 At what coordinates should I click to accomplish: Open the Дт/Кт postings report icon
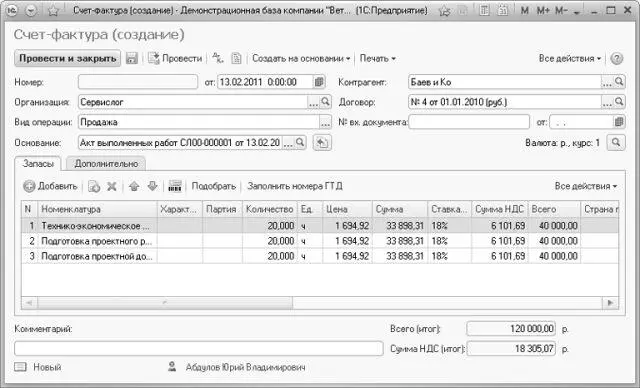coord(218,58)
